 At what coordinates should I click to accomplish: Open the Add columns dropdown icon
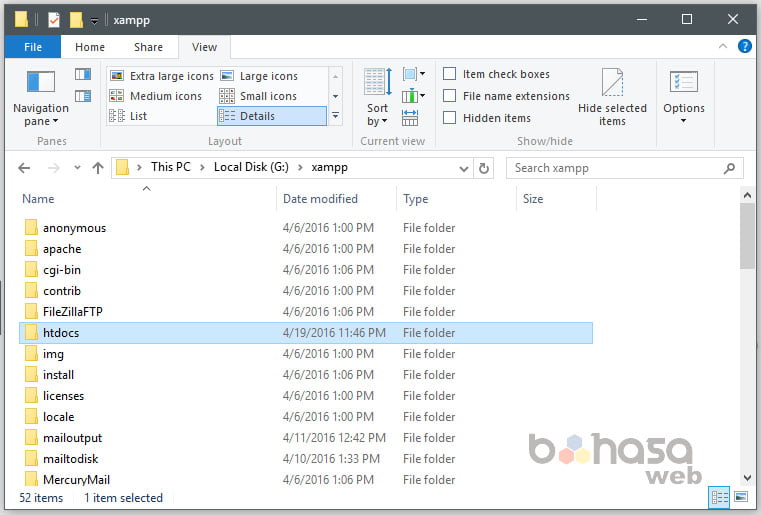pos(414,96)
